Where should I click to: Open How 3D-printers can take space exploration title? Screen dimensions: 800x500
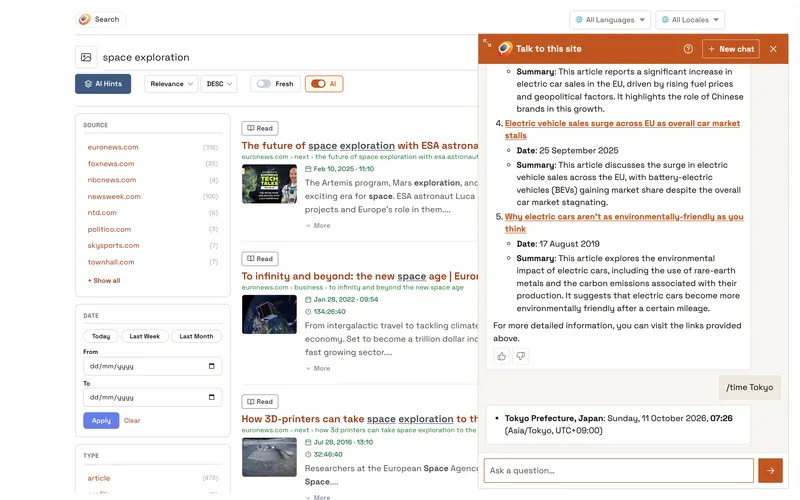(360, 419)
